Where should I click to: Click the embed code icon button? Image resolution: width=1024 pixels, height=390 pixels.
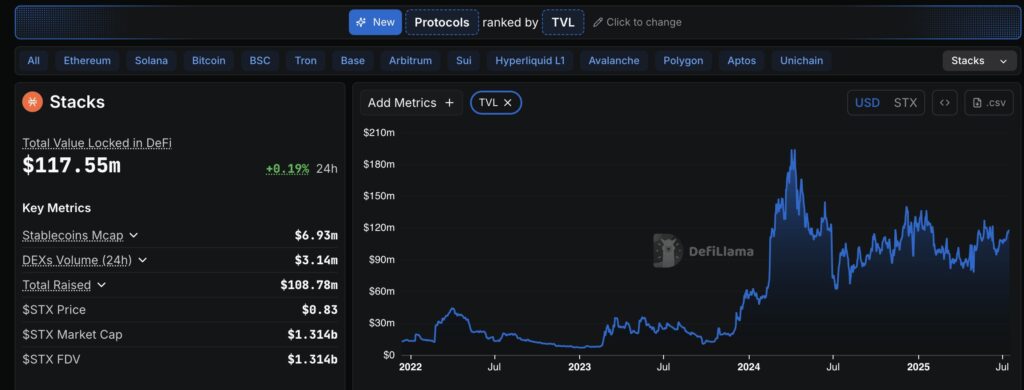(944, 103)
